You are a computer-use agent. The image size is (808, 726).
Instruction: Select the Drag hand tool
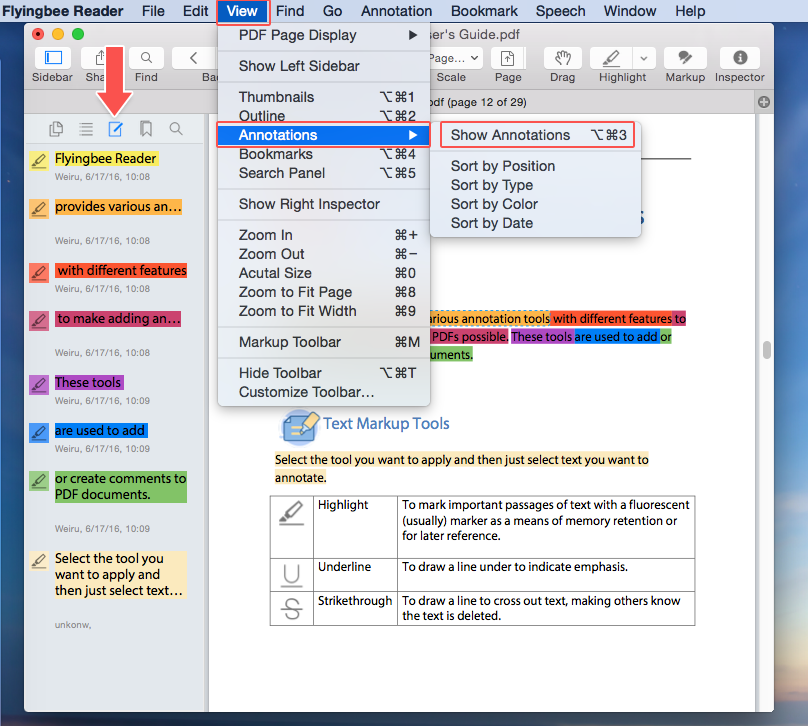(562, 58)
